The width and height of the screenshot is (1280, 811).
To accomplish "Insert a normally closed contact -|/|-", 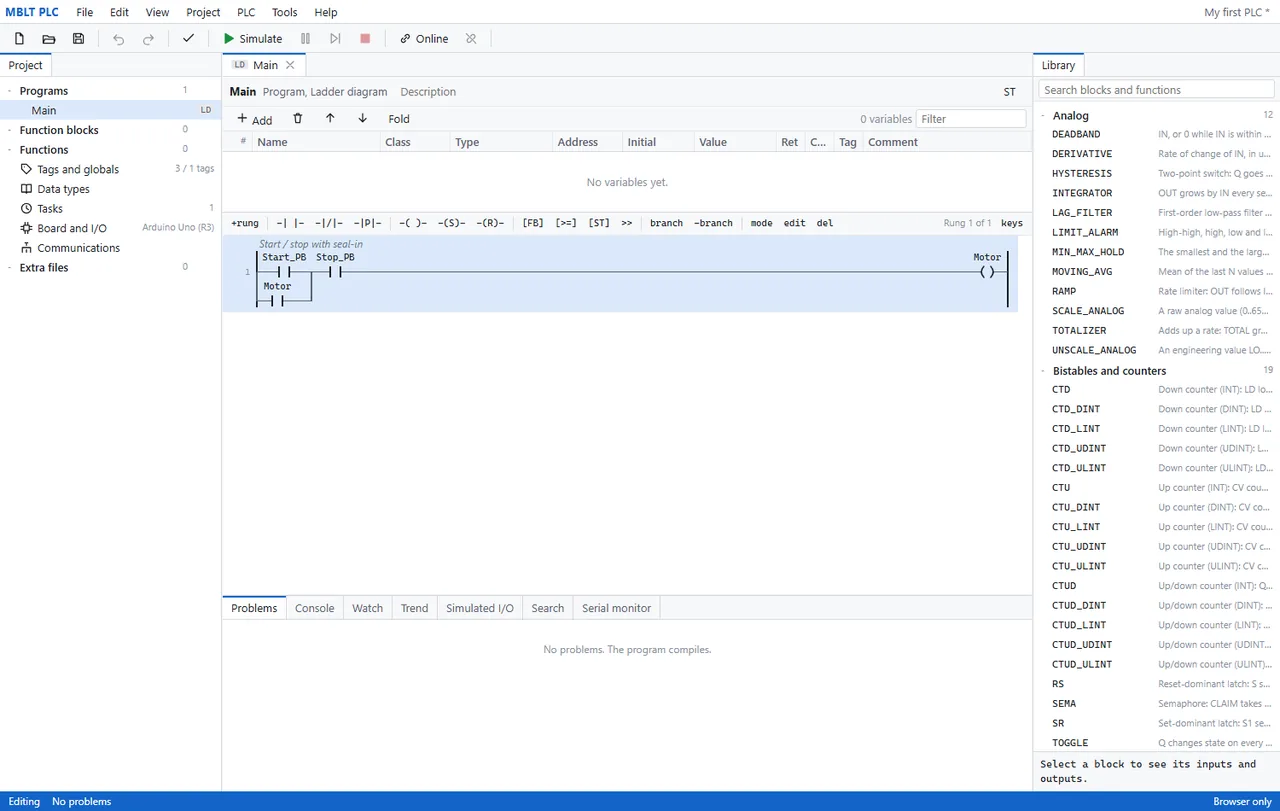I will [x=329, y=223].
